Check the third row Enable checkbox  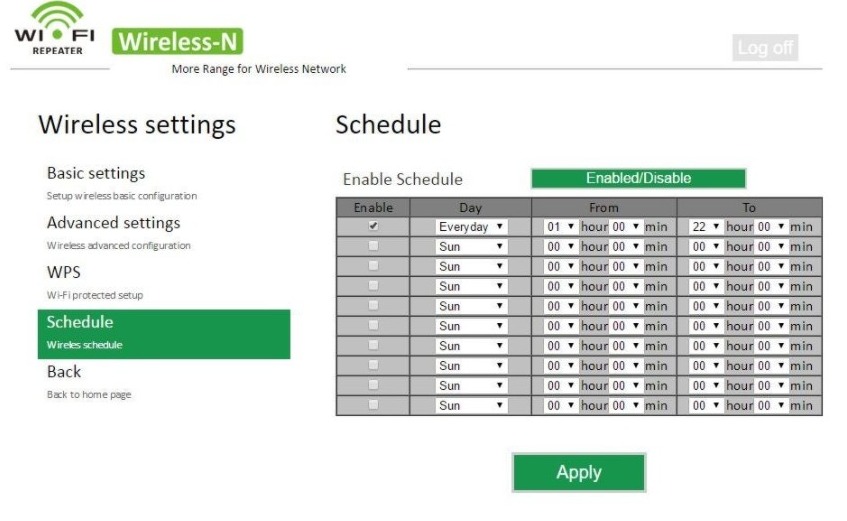[374, 266]
